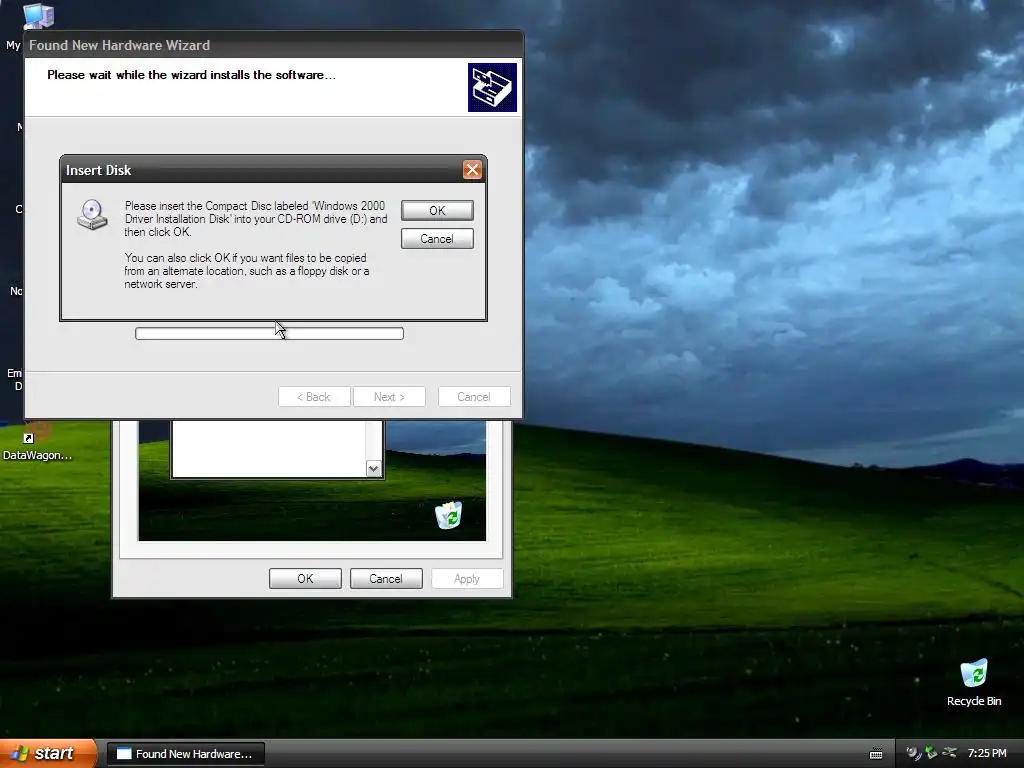Click the 'You can also click OK' paragraph
Viewport: 1024px width, 768px height.
(x=247, y=271)
